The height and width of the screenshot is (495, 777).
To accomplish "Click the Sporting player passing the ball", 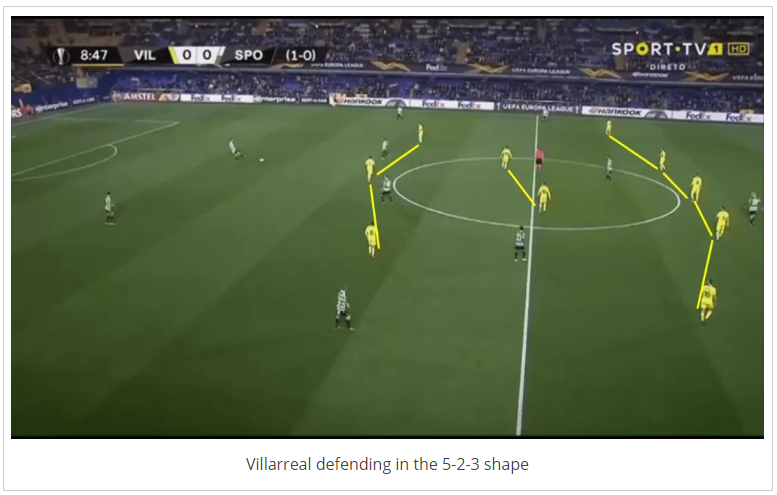I will coord(234,149).
